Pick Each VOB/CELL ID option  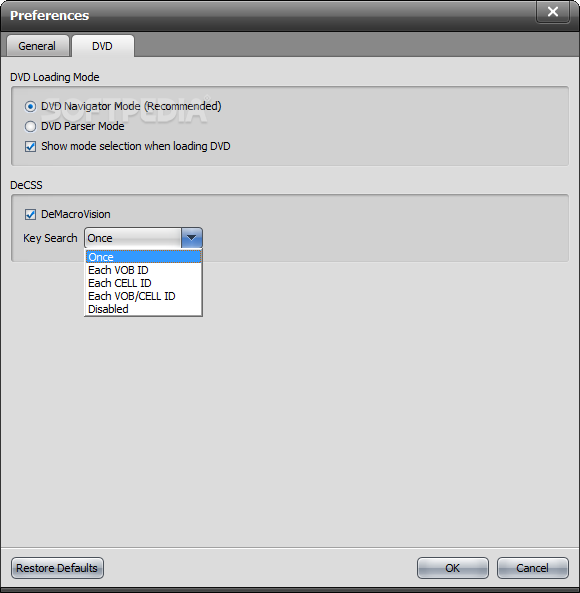point(143,296)
